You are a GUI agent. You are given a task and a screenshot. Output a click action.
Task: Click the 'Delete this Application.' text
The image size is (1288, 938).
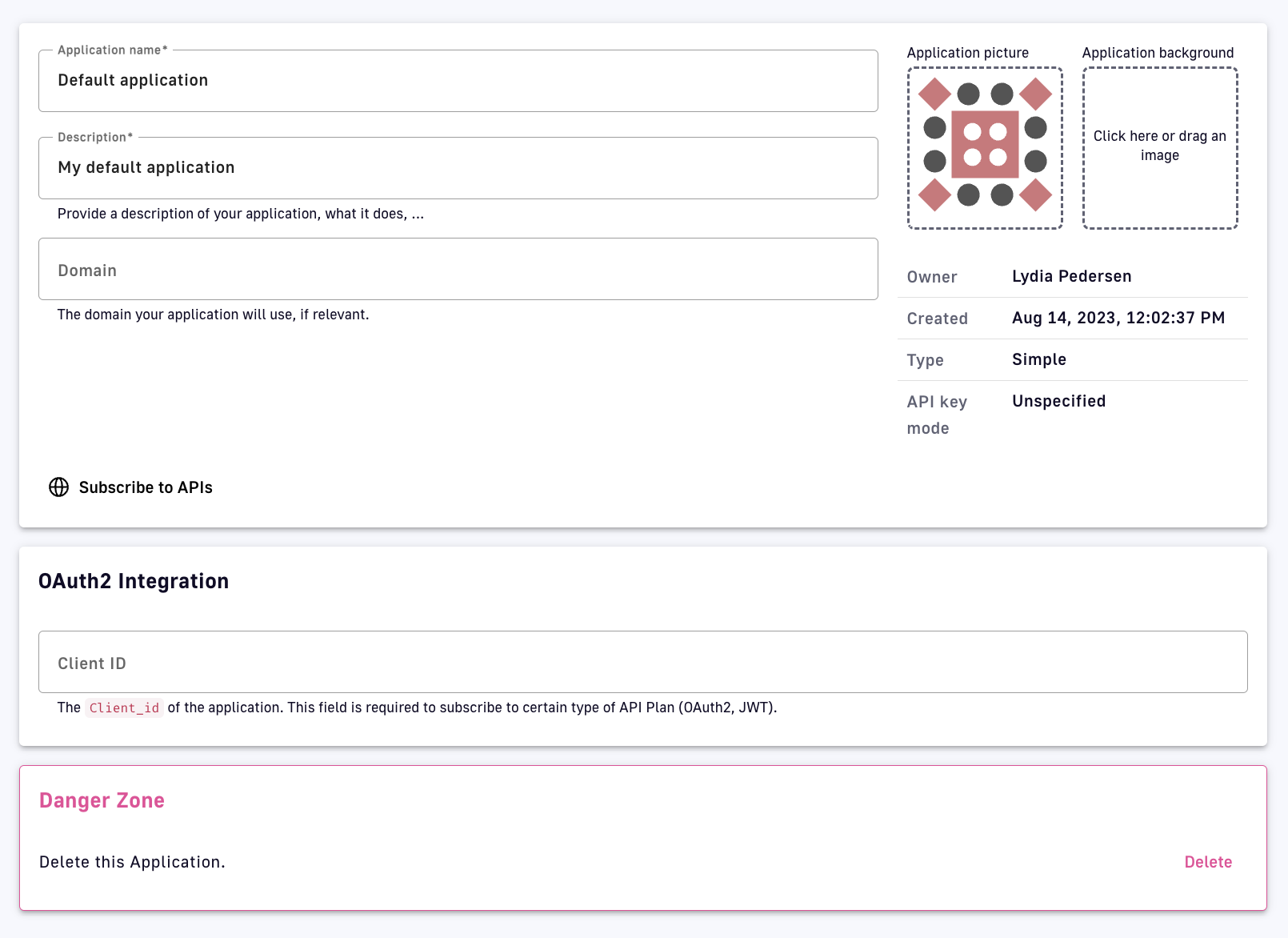click(x=132, y=862)
